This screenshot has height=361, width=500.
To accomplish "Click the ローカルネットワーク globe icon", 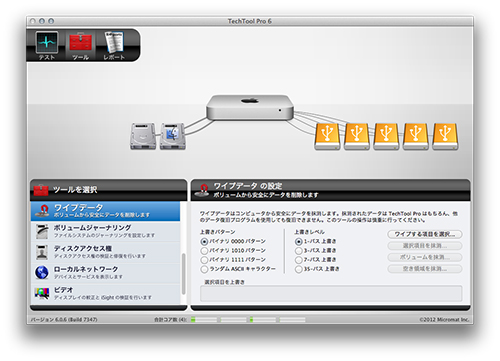I will 42,273.
